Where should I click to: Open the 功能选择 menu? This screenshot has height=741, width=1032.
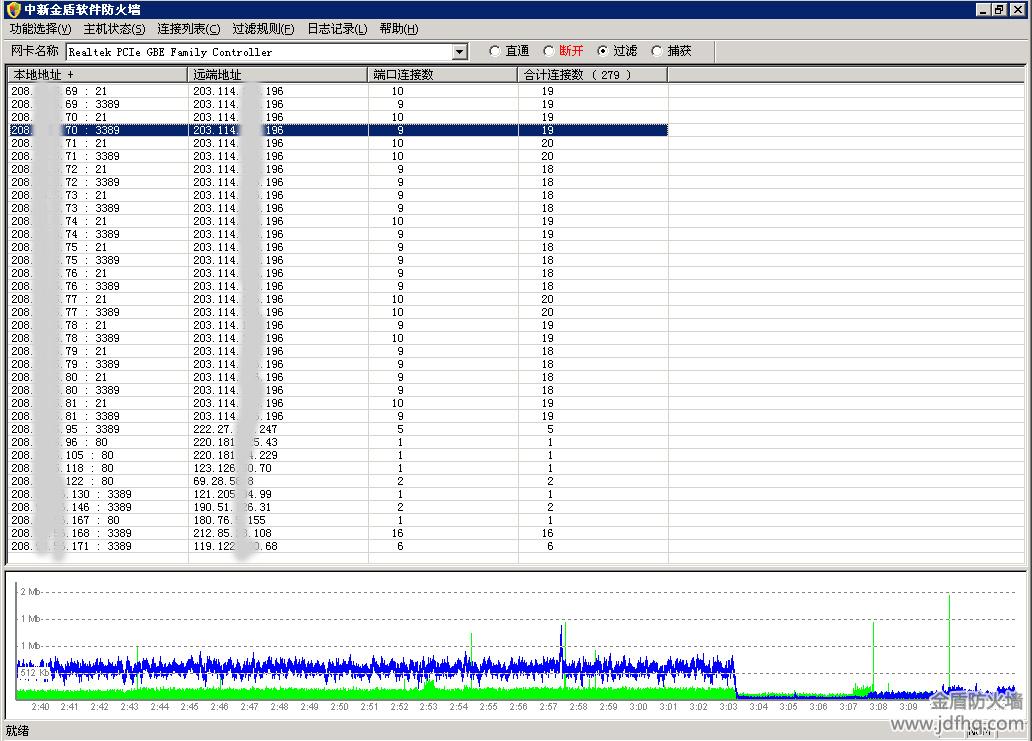point(40,29)
